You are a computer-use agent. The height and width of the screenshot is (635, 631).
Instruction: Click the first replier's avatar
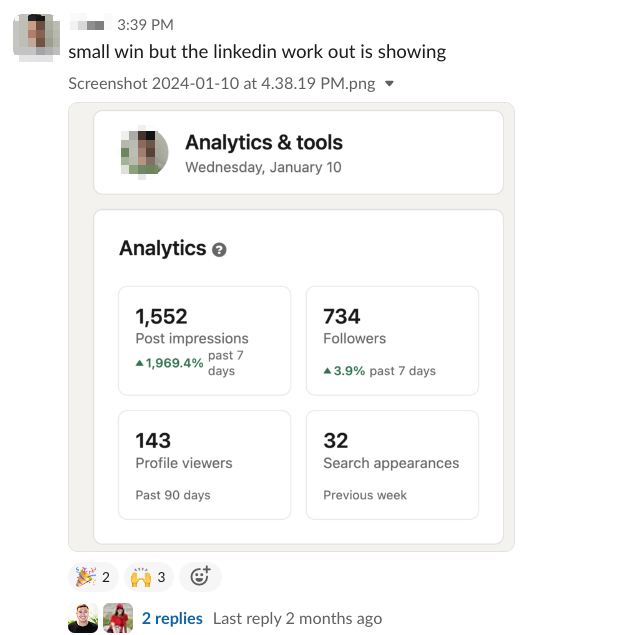83,619
